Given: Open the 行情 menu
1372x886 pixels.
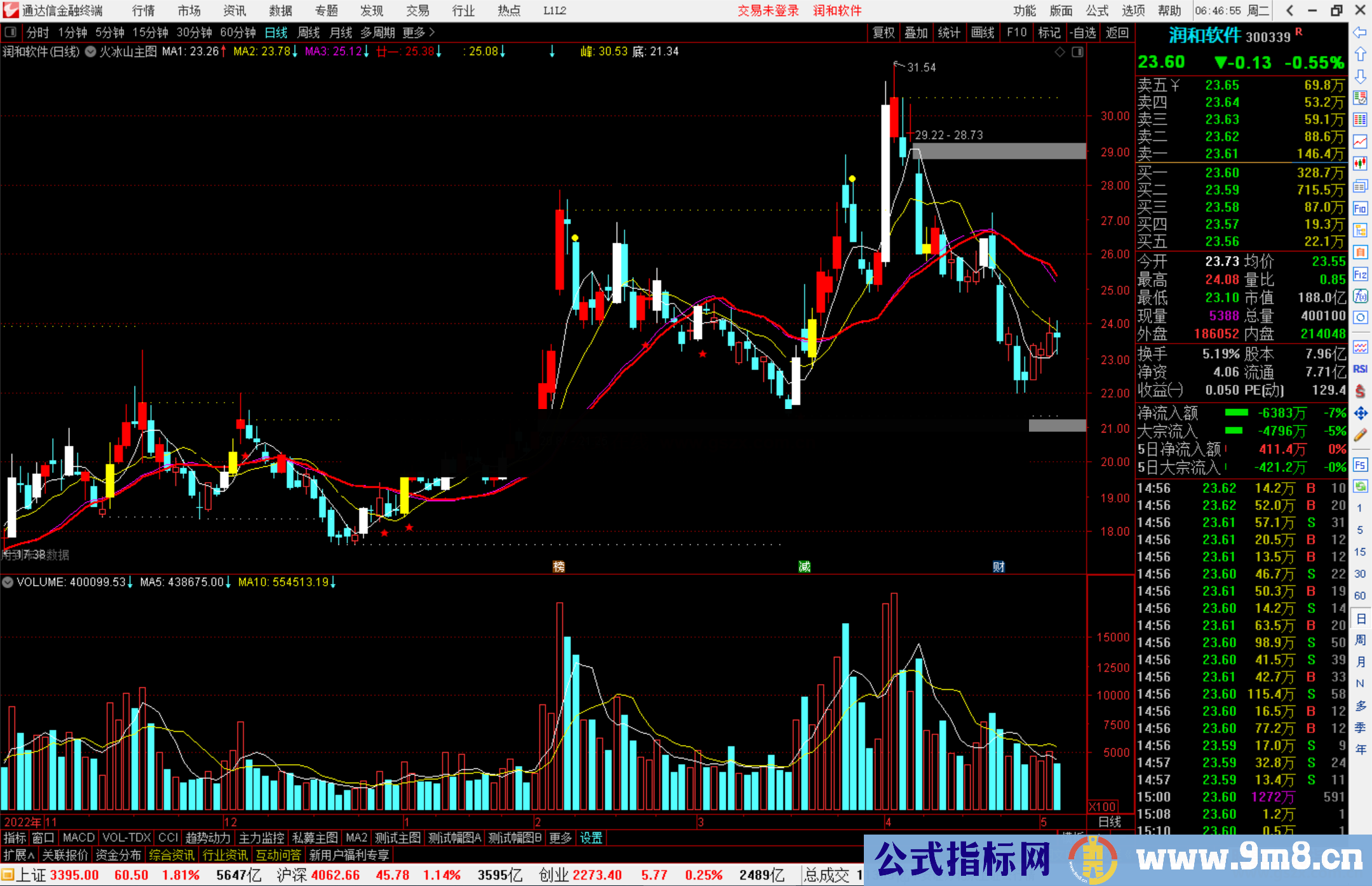Looking at the screenshot, I should point(143,11).
